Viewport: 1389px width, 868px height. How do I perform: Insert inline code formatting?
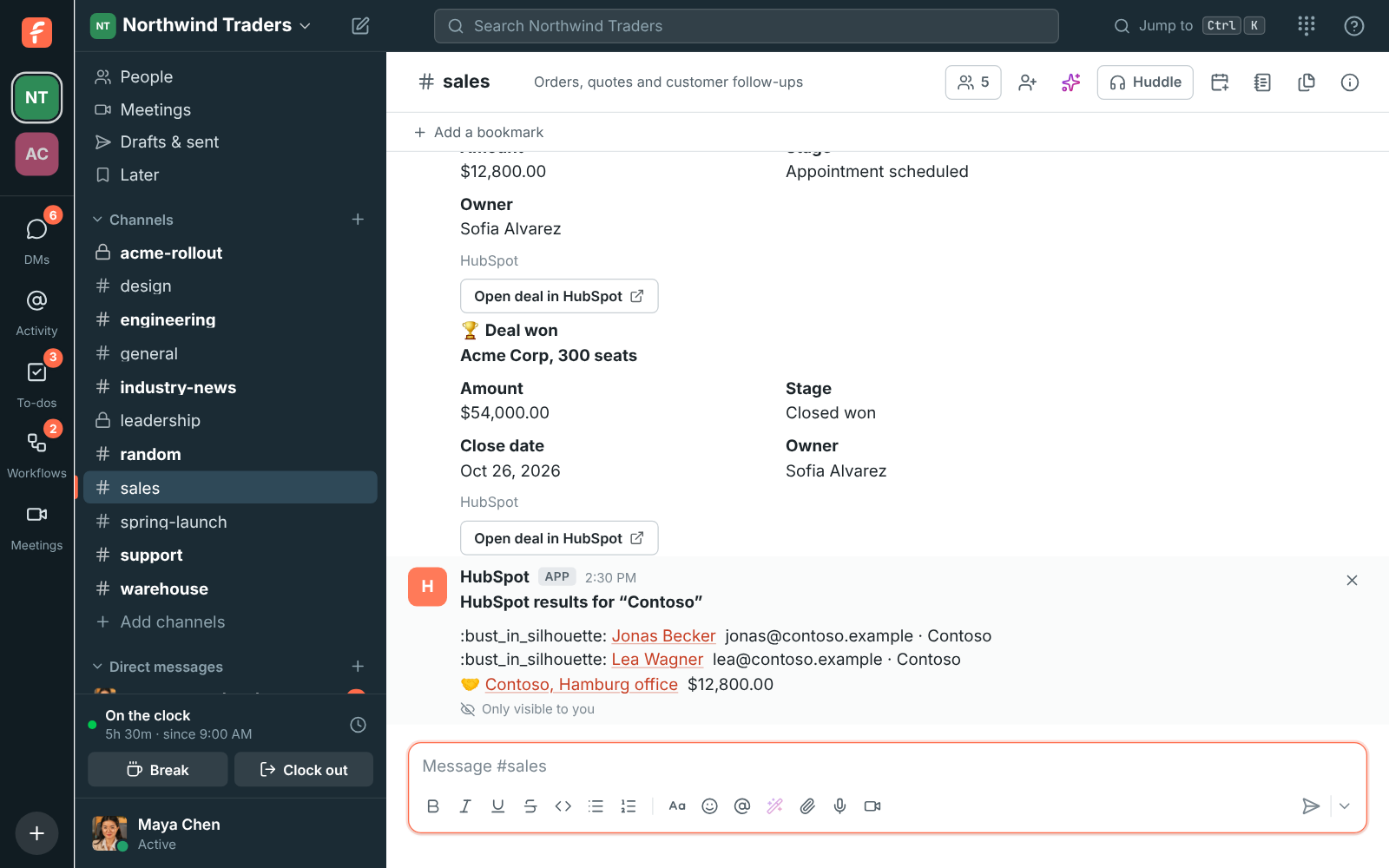click(563, 806)
